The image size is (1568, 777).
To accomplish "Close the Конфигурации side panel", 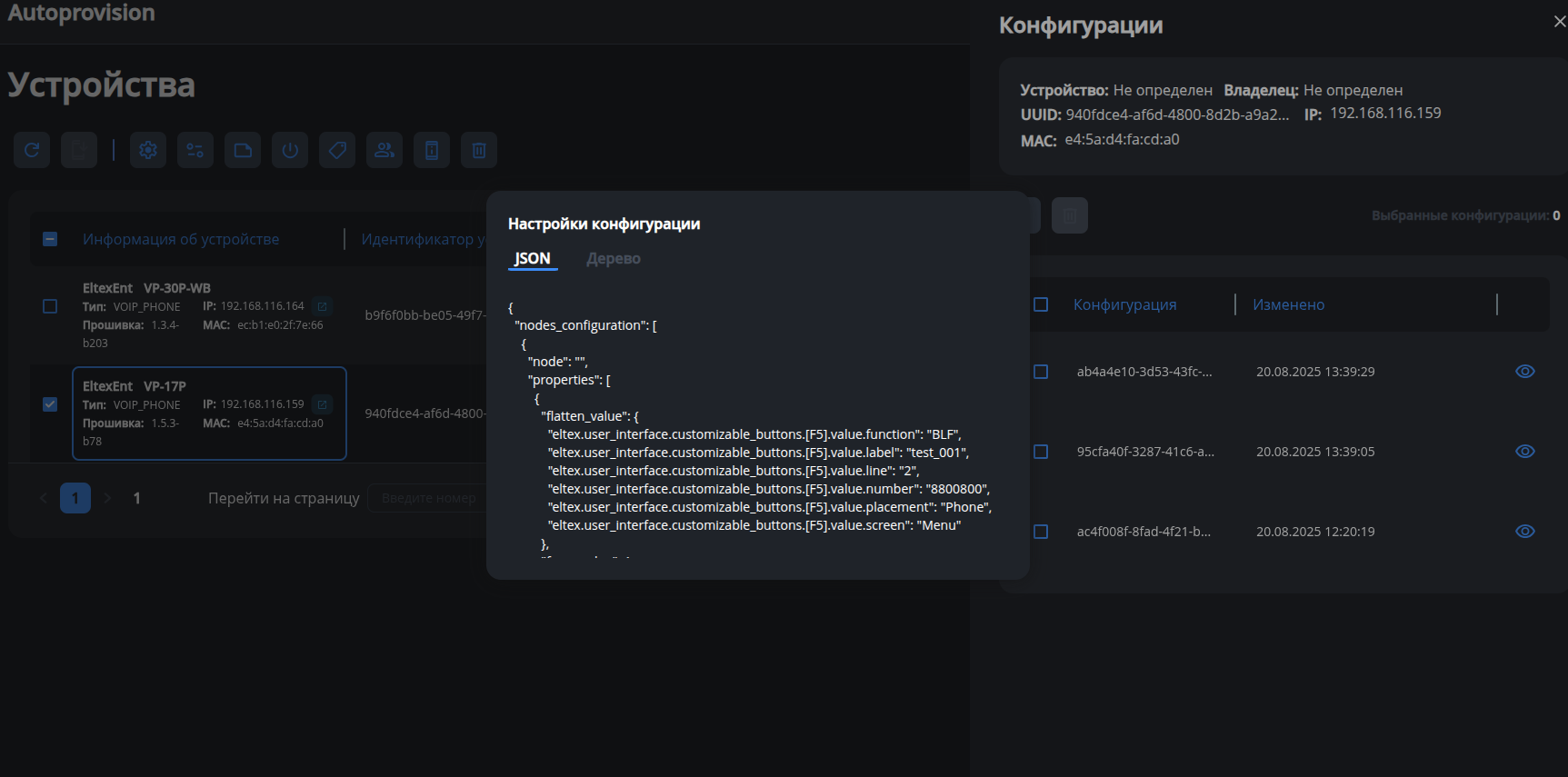I will 1559,22.
